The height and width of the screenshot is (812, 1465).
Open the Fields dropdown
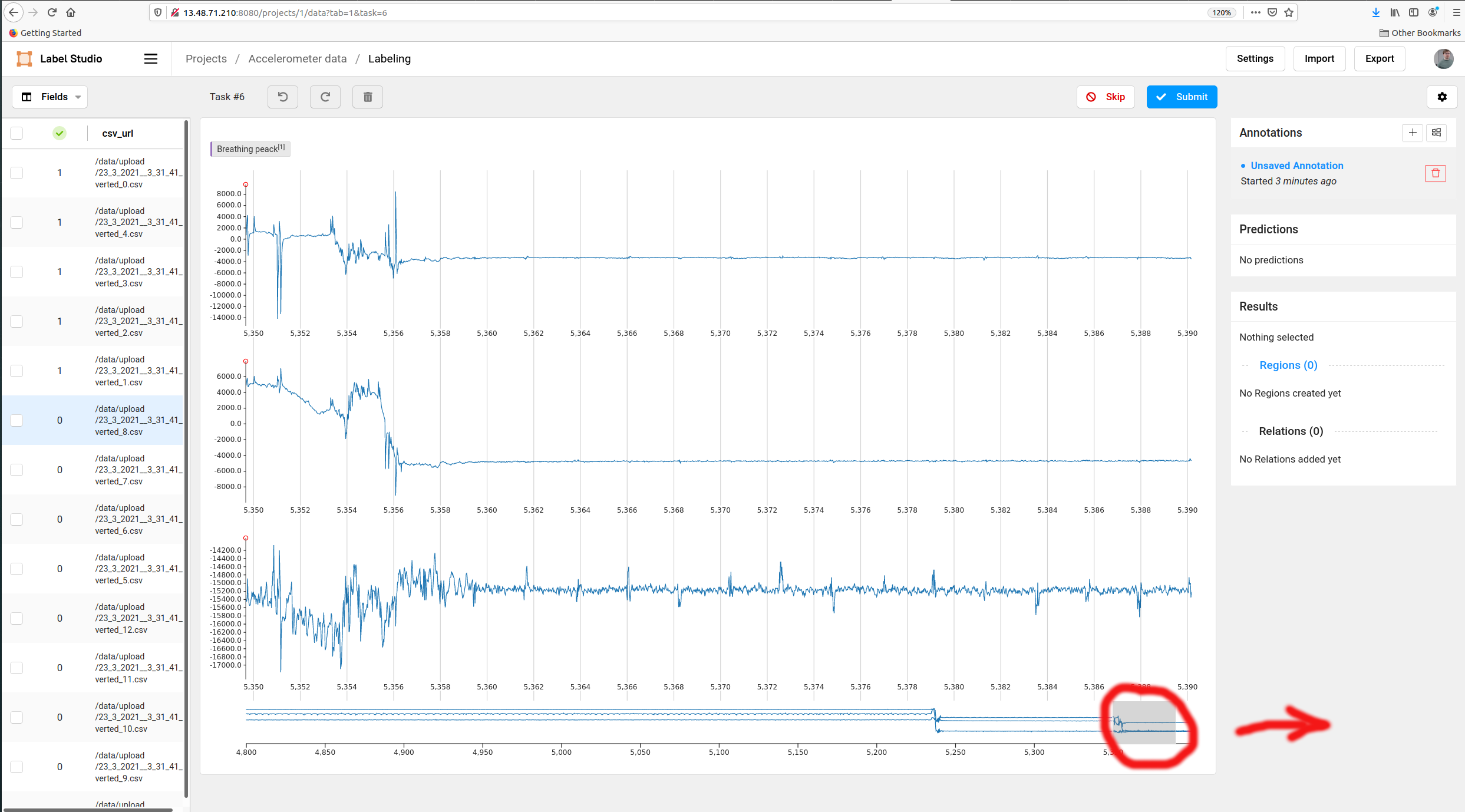point(50,97)
